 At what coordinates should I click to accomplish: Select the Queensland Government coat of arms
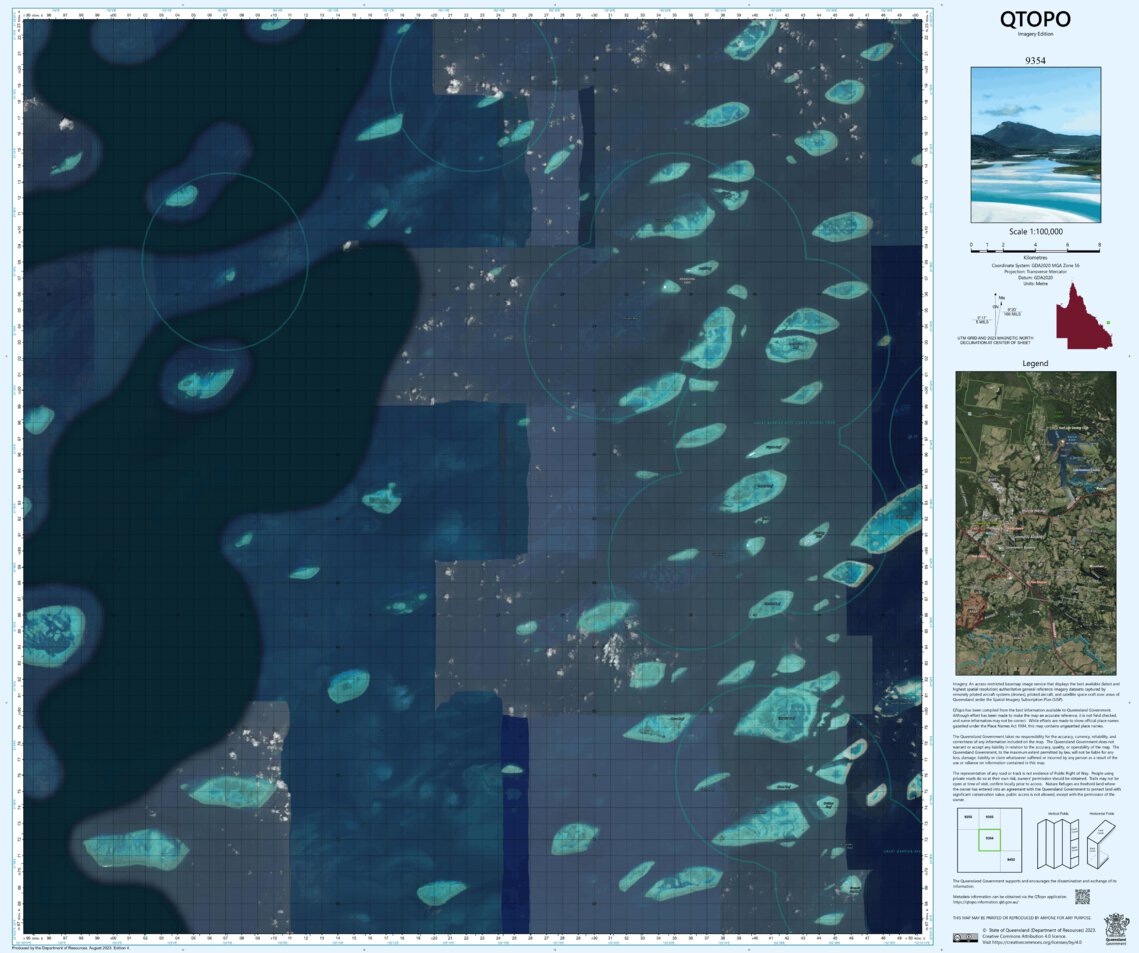coord(1116,928)
